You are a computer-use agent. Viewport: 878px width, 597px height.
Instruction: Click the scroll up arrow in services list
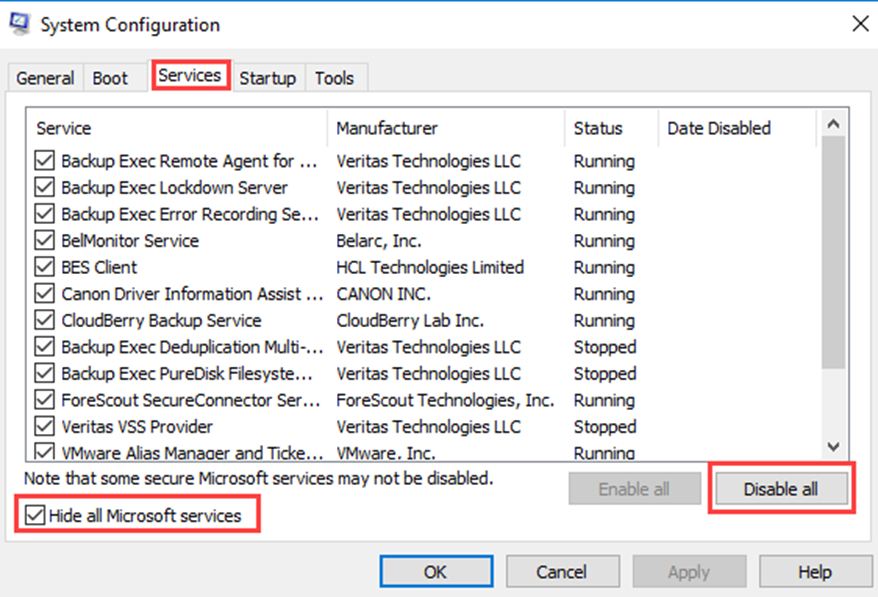[x=833, y=124]
